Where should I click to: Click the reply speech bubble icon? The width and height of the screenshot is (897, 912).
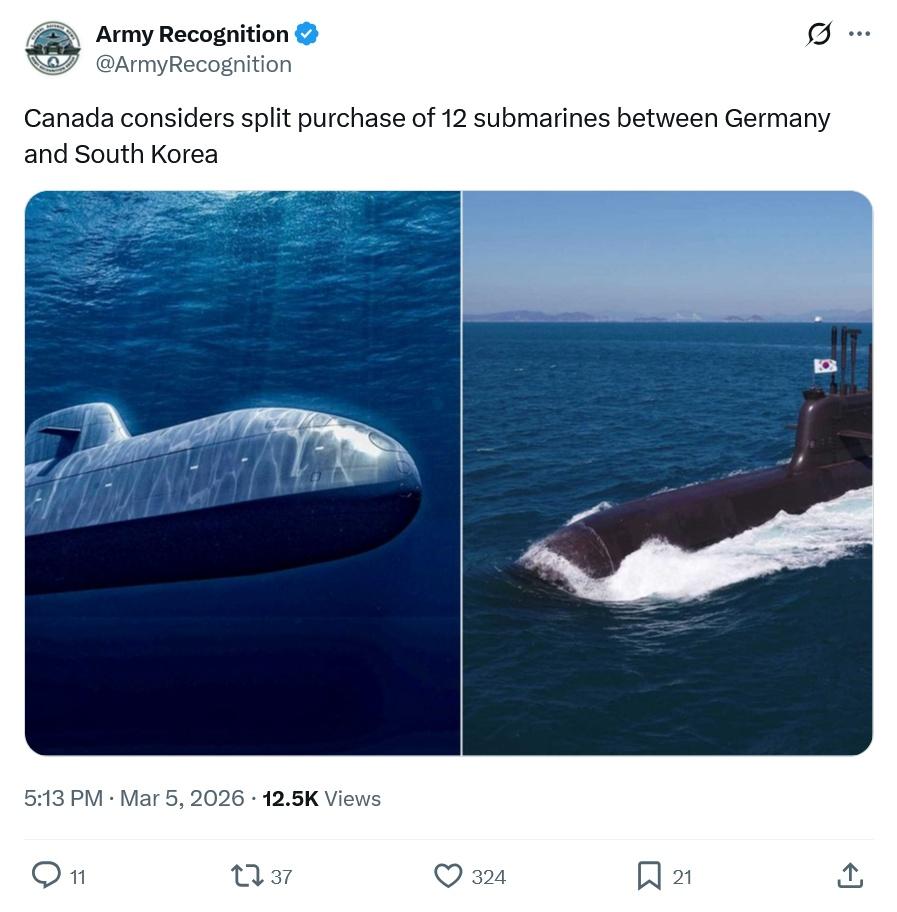45,875
